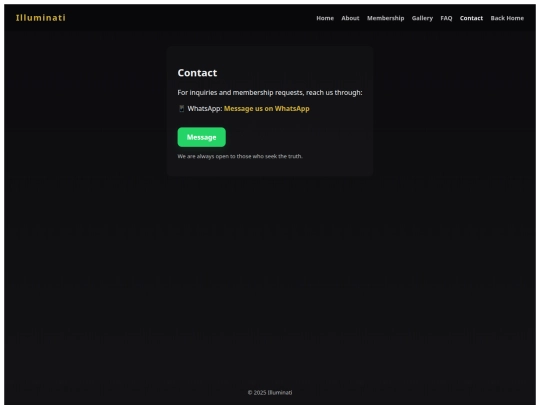The height and width of the screenshot is (405, 540).
Task: Open the FAQ nav link
Action: [x=446, y=18]
